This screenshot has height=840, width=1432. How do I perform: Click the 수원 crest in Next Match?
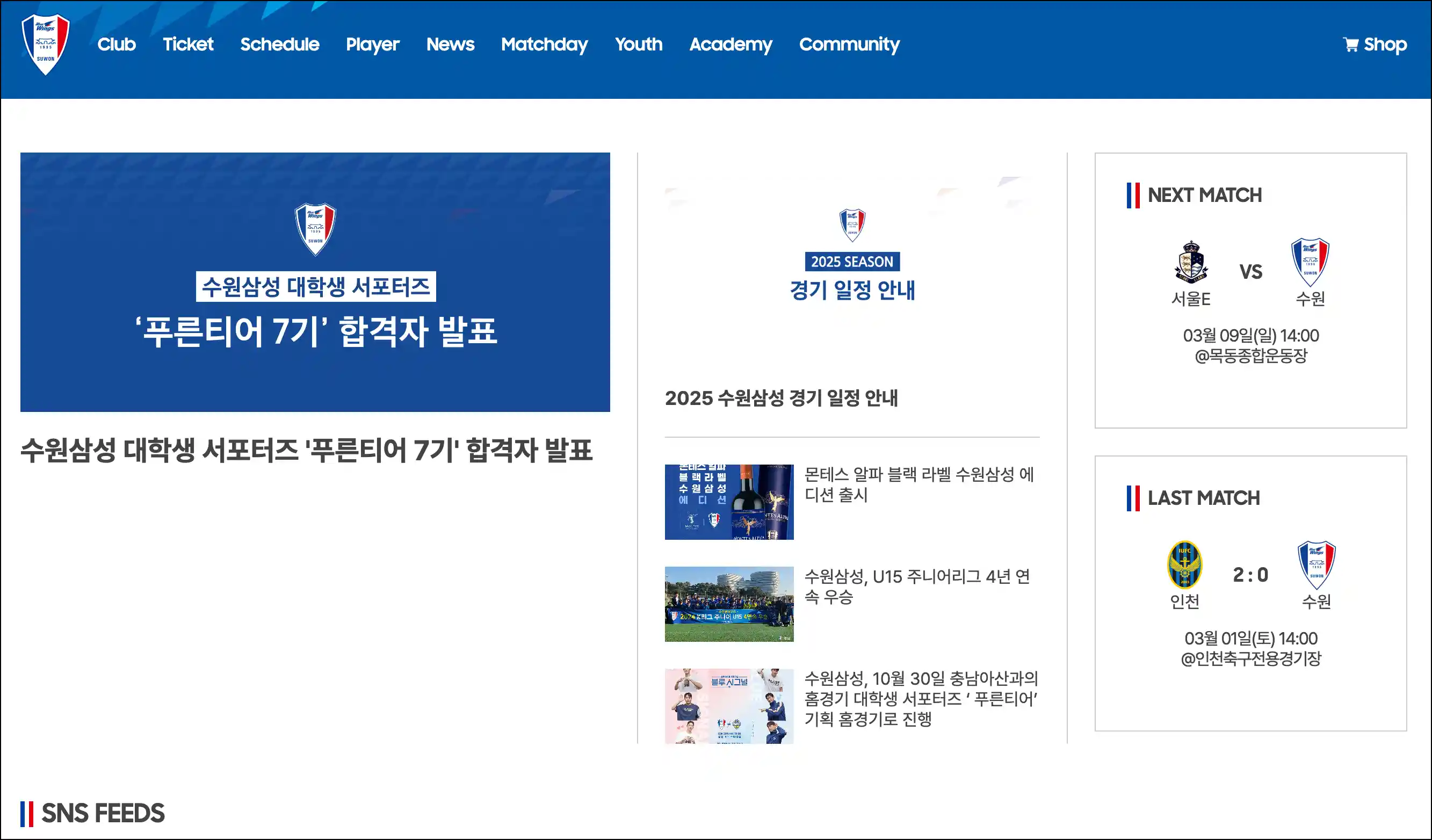point(1310,262)
